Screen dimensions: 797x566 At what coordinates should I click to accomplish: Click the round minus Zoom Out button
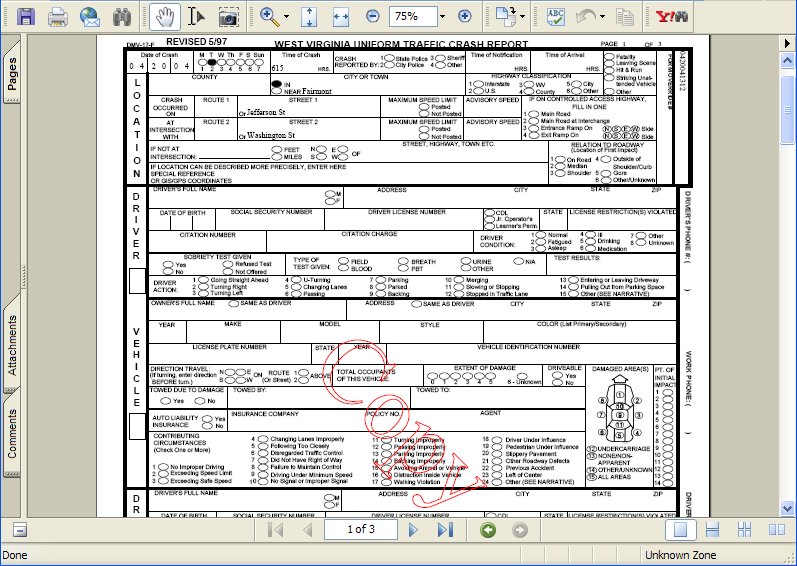(x=373, y=16)
